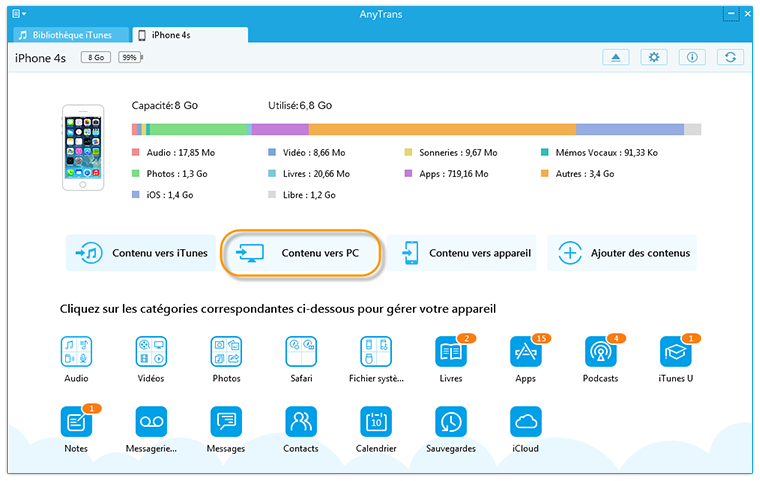
Task: Open the Vidéos category
Action: [x=151, y=352]
